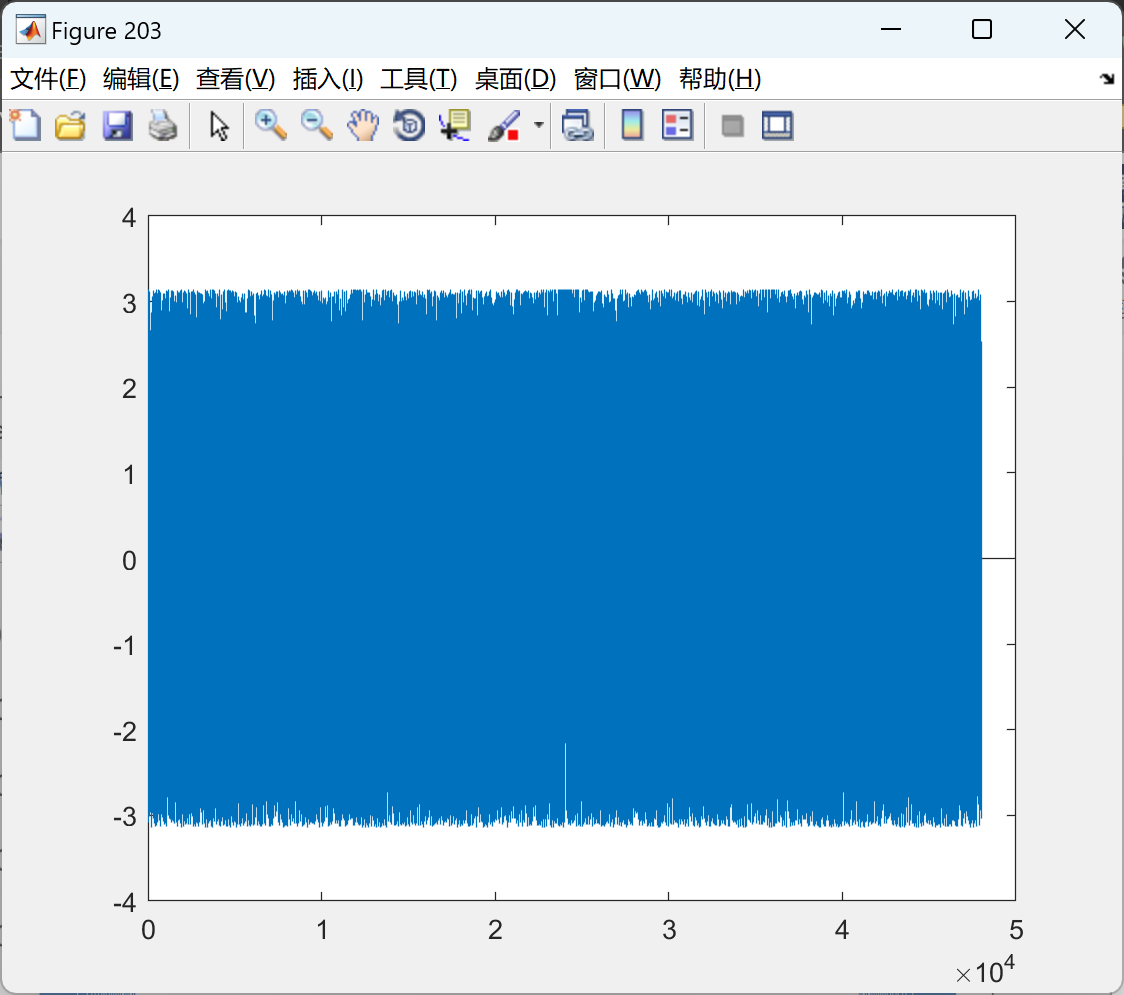Image resolution: width=1124 pixels, height=995 pixels.
Task: Click the ×10^4 axis exponent label
Action: point(985,971)
